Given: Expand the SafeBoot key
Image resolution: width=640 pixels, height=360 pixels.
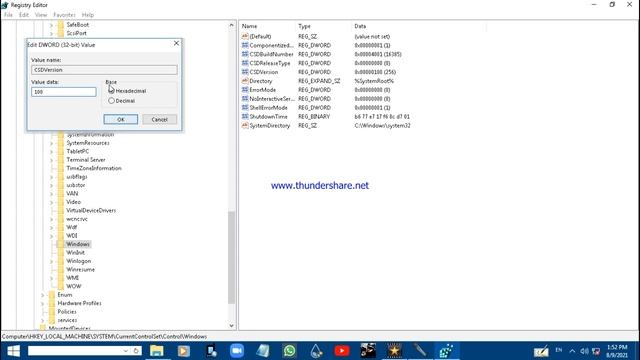Looking at the screenshot, I should [51, 25].
